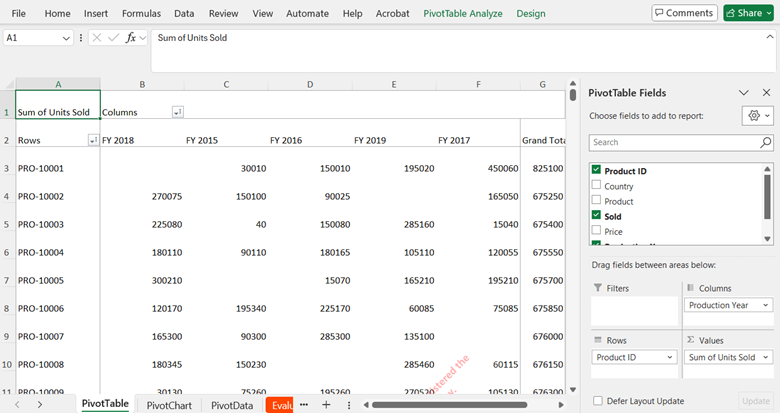The height and width of the screenshot is (413, 780).
Task: Click the horizontal scrollbar thumb
Action: tap(450, 405)
